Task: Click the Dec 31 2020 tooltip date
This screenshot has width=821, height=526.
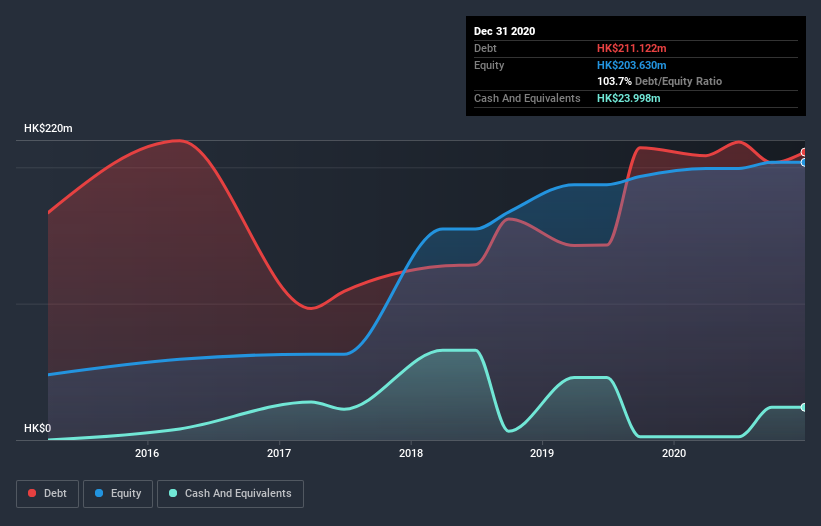Action: click(504, 31)
